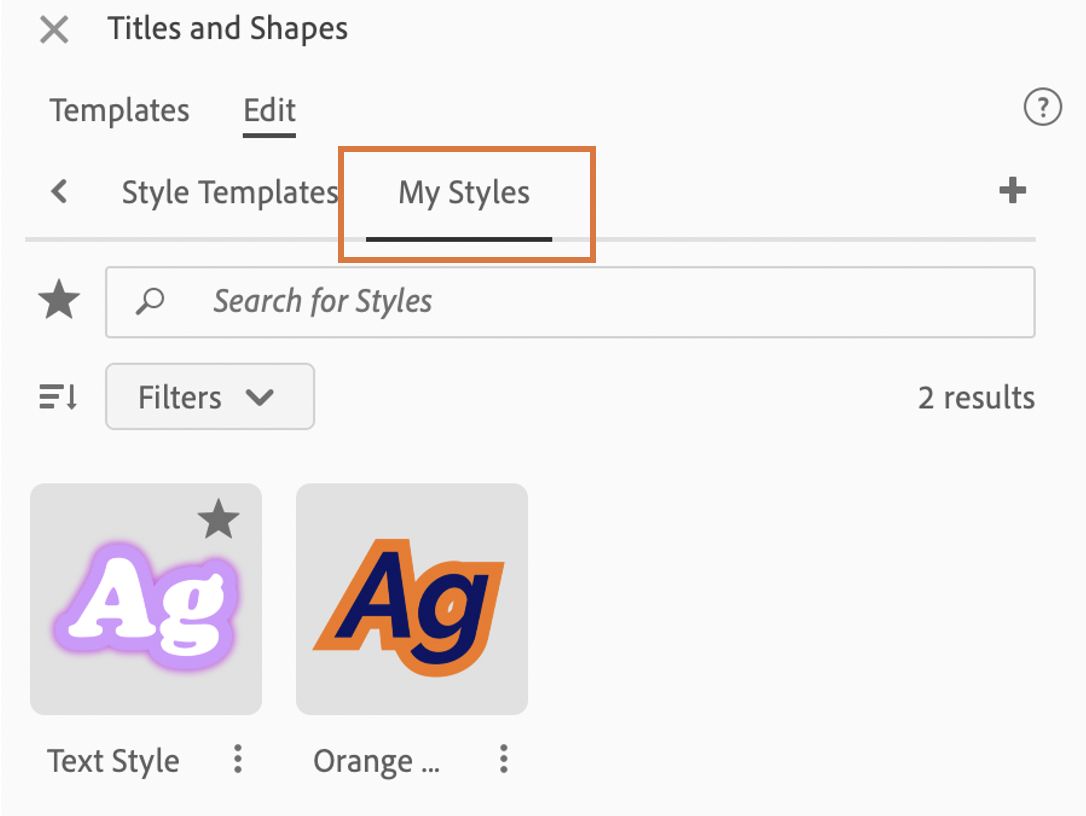Viewport: 1086px width, 816px height.
Task: Toggle the favorites star filter
Action: pos(59,301)
